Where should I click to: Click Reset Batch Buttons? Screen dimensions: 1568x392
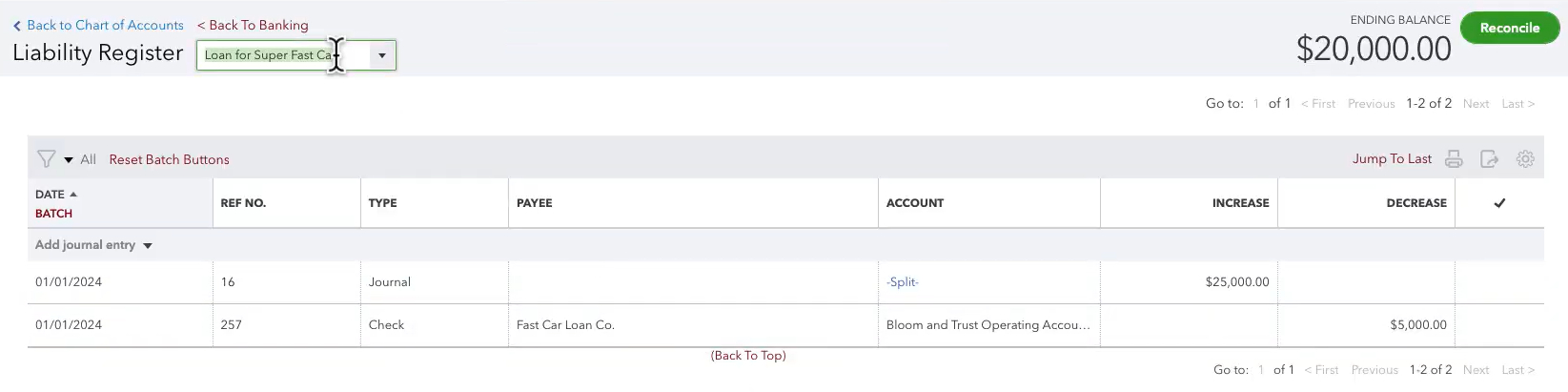169,159
